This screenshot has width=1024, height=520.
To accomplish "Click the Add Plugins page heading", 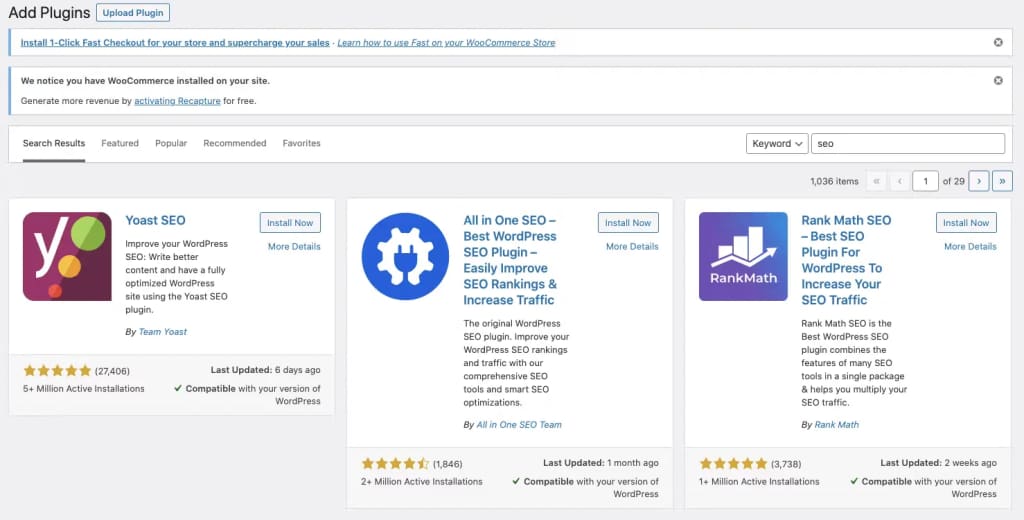I will coord(49,13).
